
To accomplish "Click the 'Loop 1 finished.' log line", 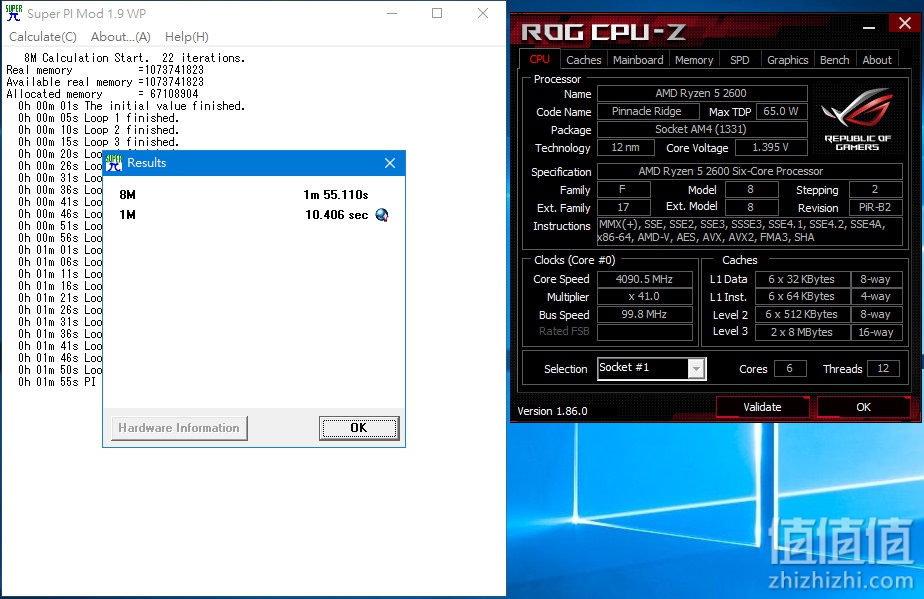I will (x=98, y=118).
